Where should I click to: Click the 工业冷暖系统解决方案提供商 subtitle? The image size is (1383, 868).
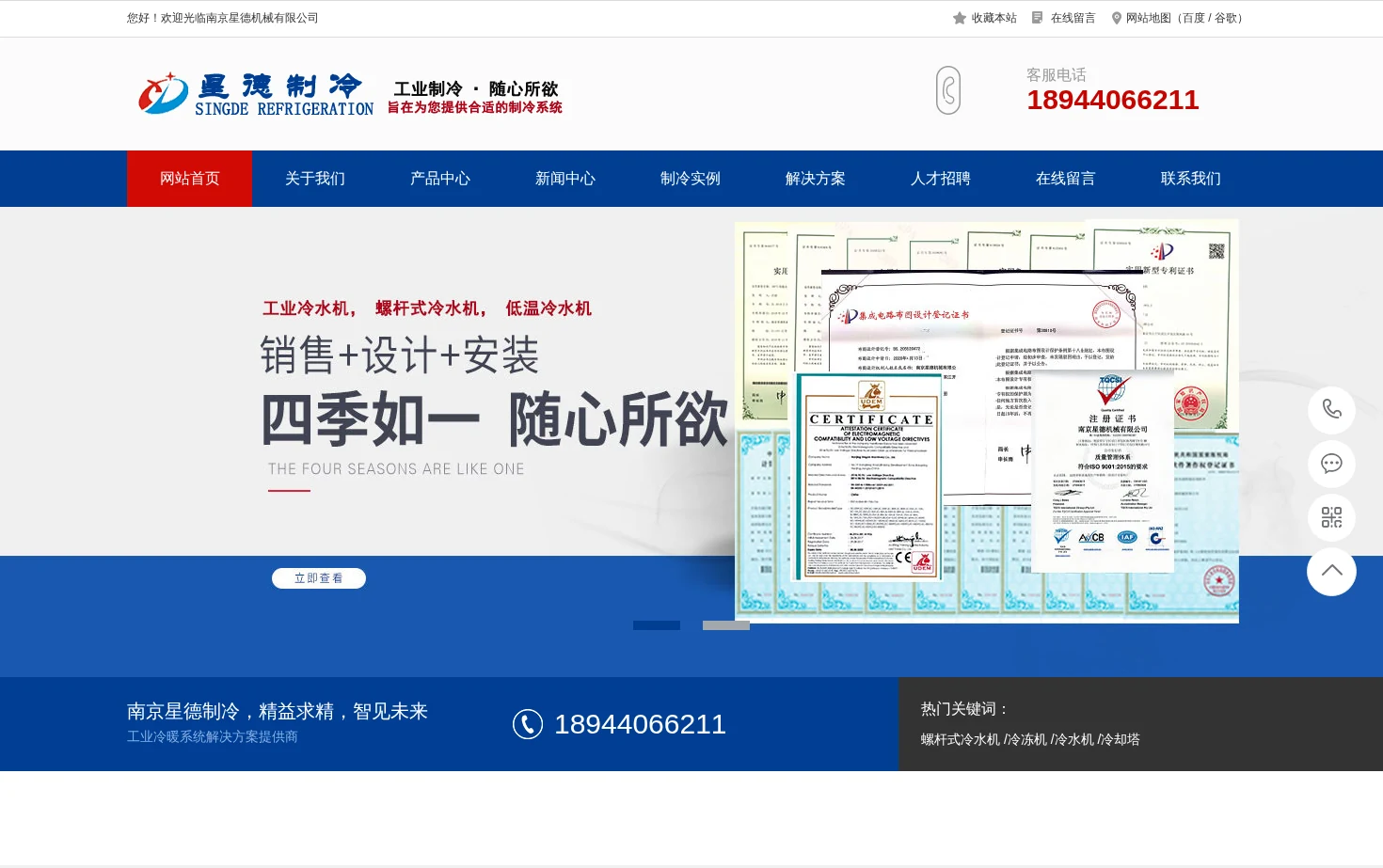213,736
